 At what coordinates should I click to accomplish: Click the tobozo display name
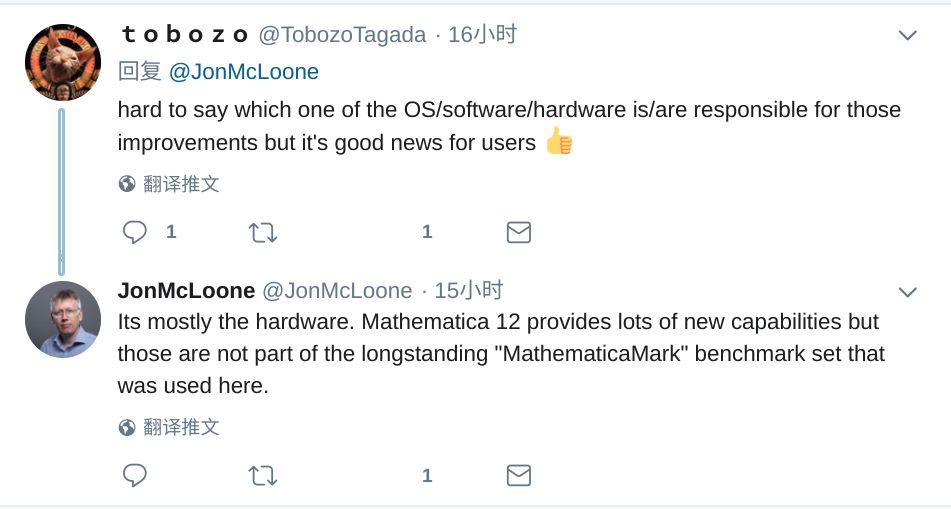pyautogui.click(x=184, y=35)
